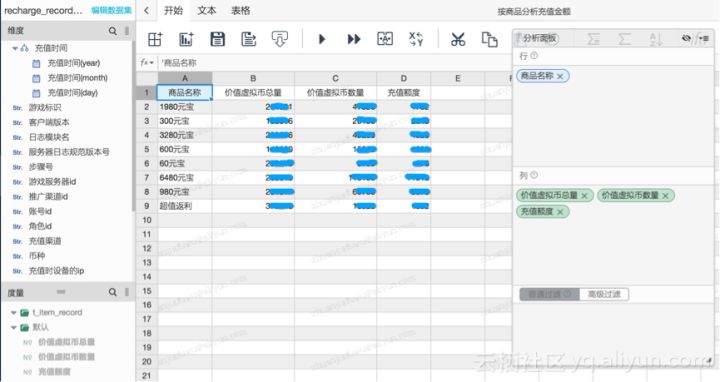Image resolution: width=720 pixels, height=382 pixels.
Task: Click the single play run icon
Action: click(322, 39)
